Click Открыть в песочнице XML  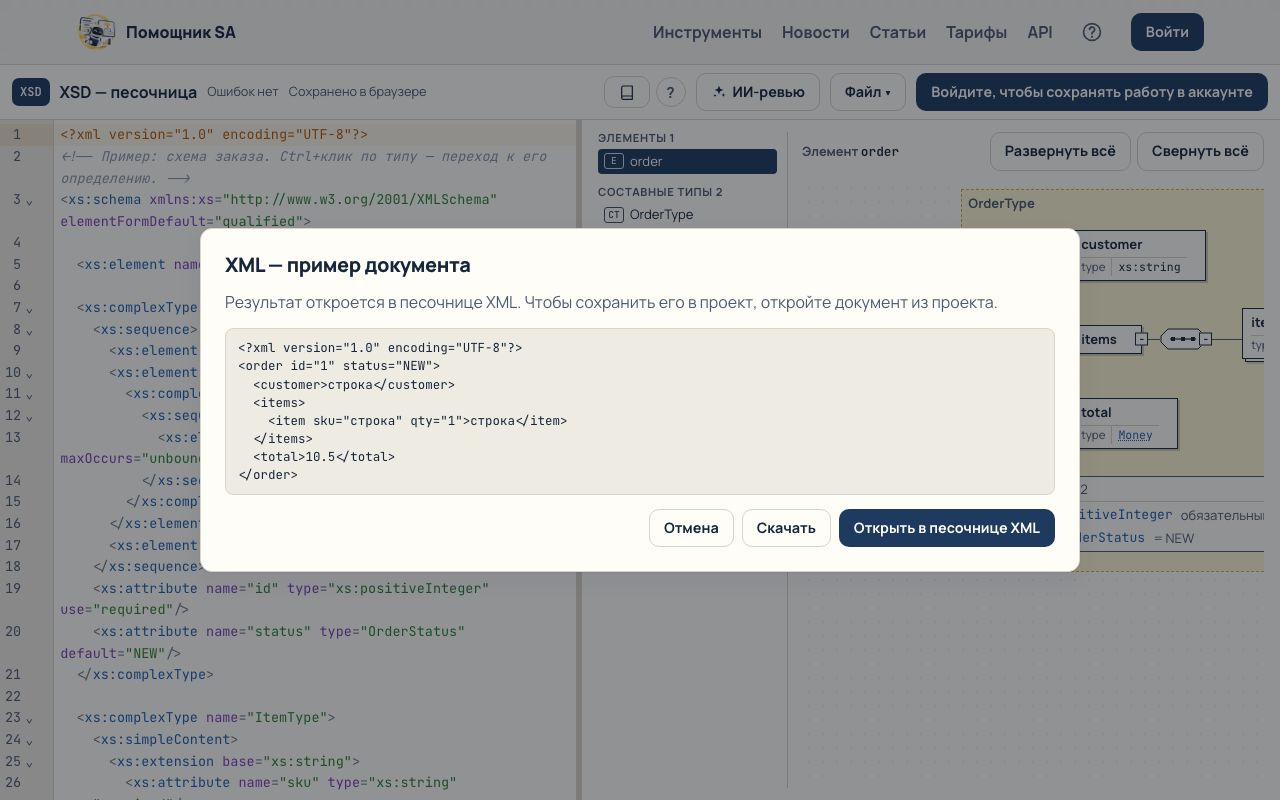pyautogui.click(x=946, y=528)
